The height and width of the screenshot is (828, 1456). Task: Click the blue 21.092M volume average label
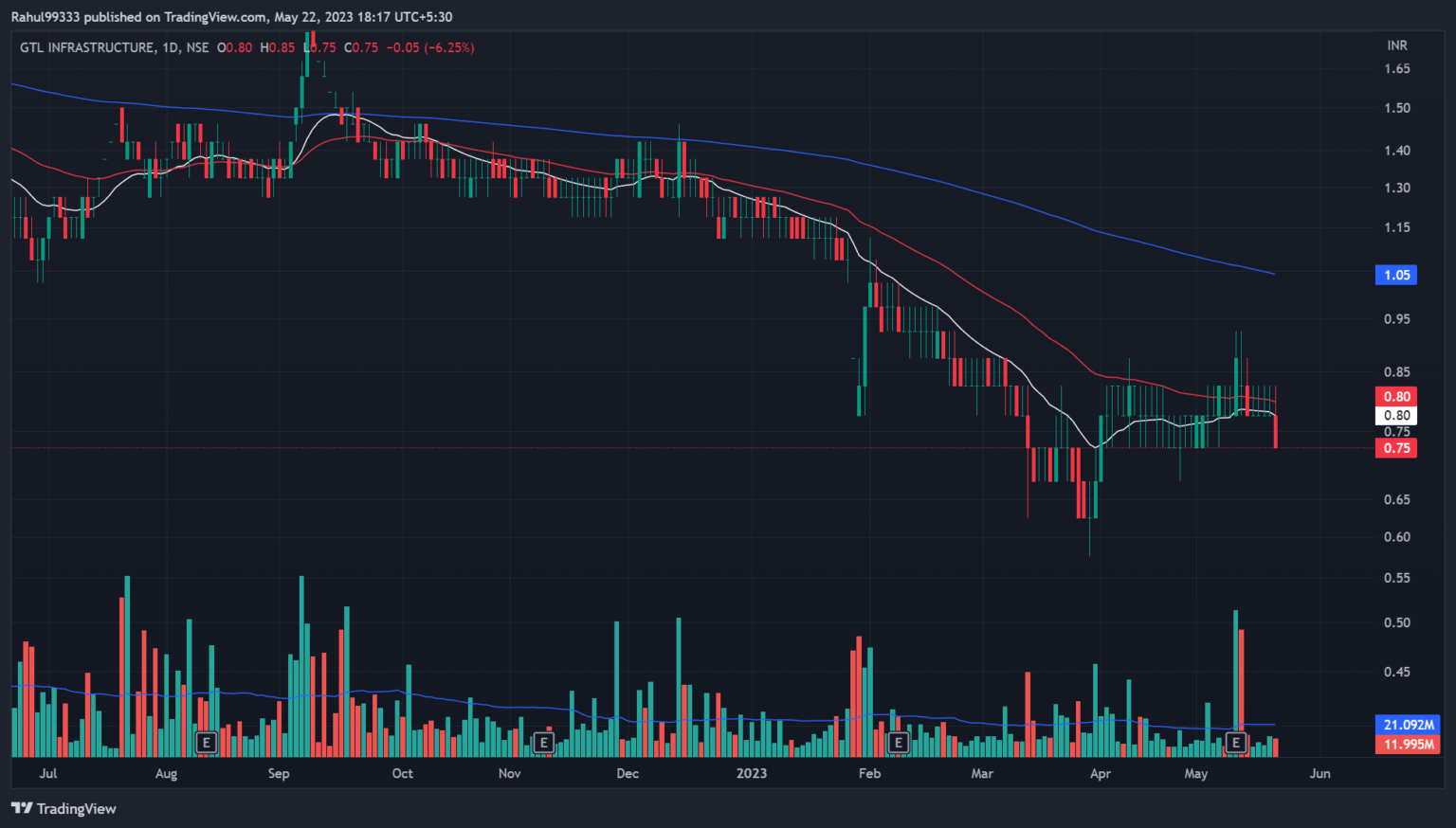(x=1408, y=725)
